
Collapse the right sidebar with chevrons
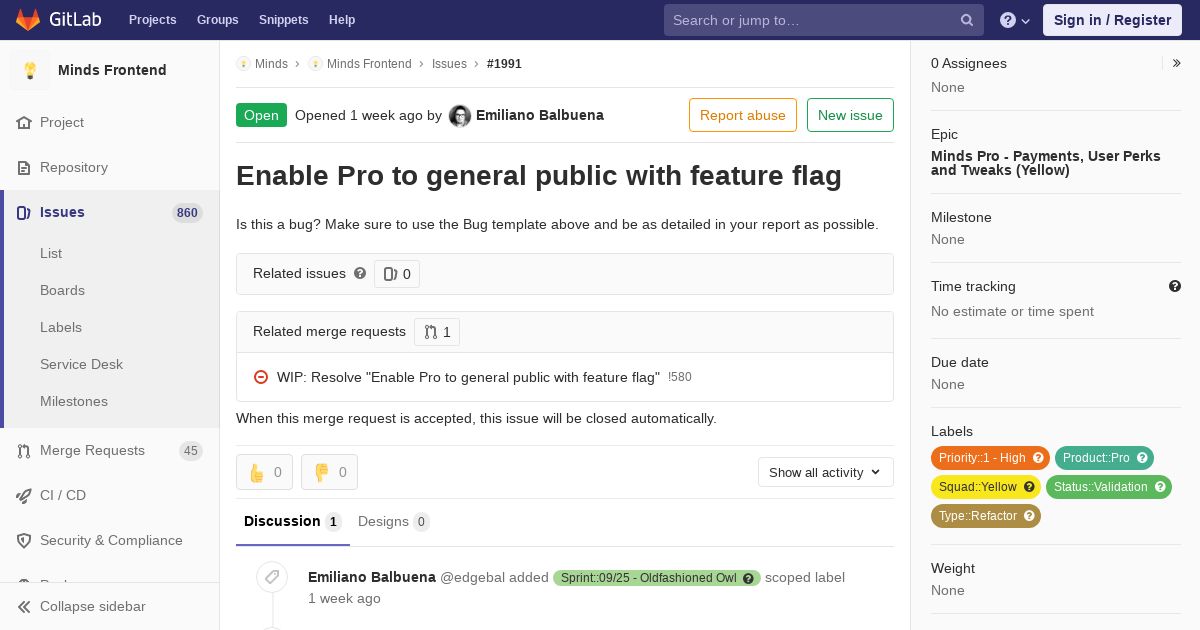click(1177, 63)
